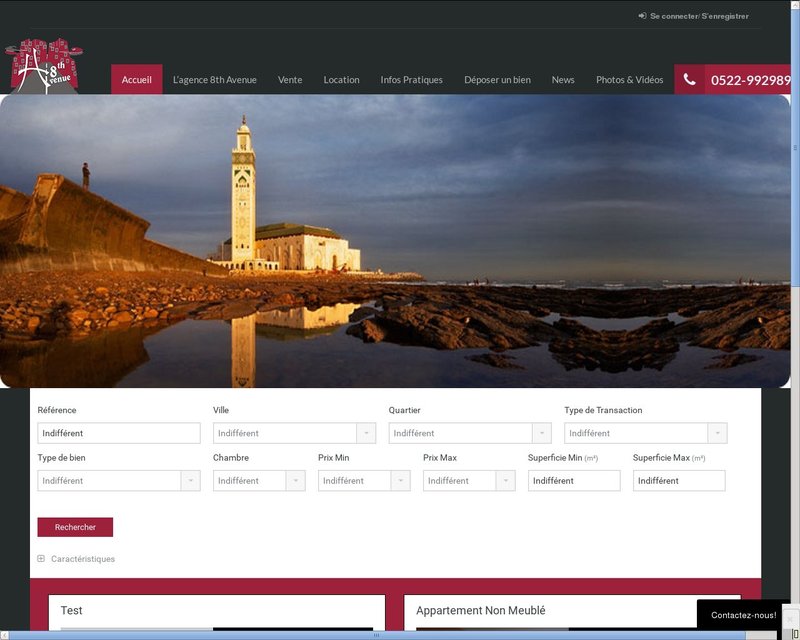Open the Vente menu
The height and width of the screenshot is (640, 800).
[x=290, y=80]
